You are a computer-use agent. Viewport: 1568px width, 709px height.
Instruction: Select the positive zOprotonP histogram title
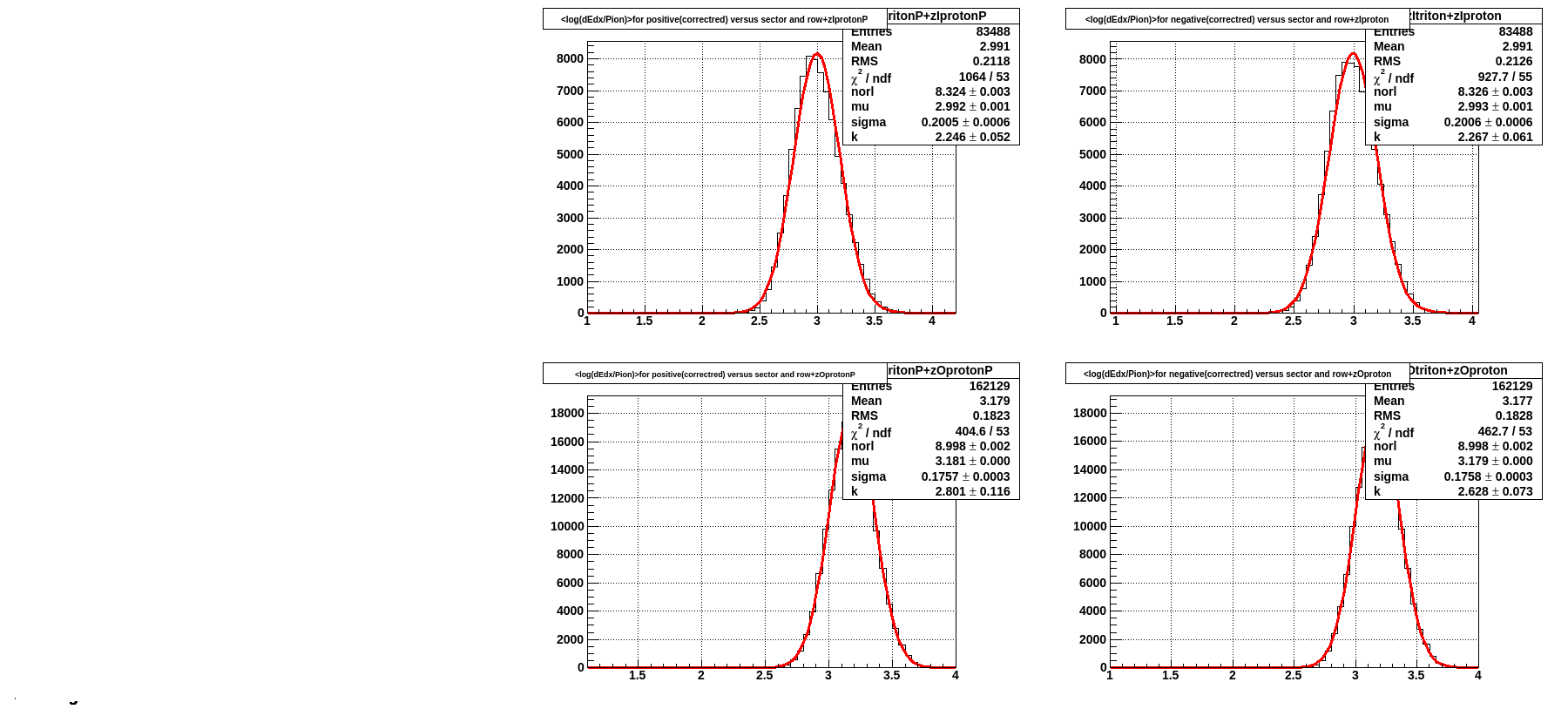click(714, 374)
